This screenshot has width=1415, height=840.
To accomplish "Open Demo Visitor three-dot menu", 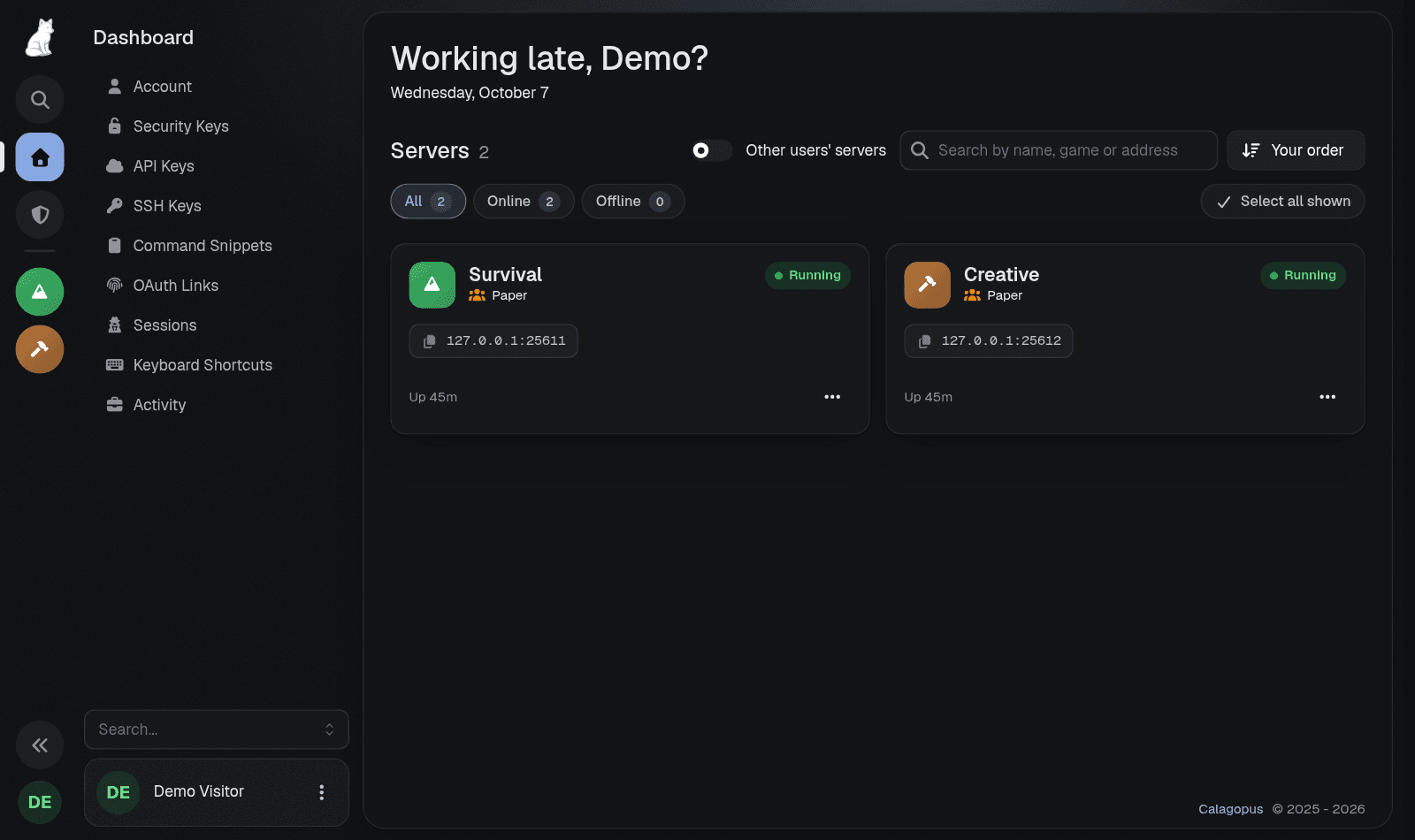I will click(x=322, y=792).
